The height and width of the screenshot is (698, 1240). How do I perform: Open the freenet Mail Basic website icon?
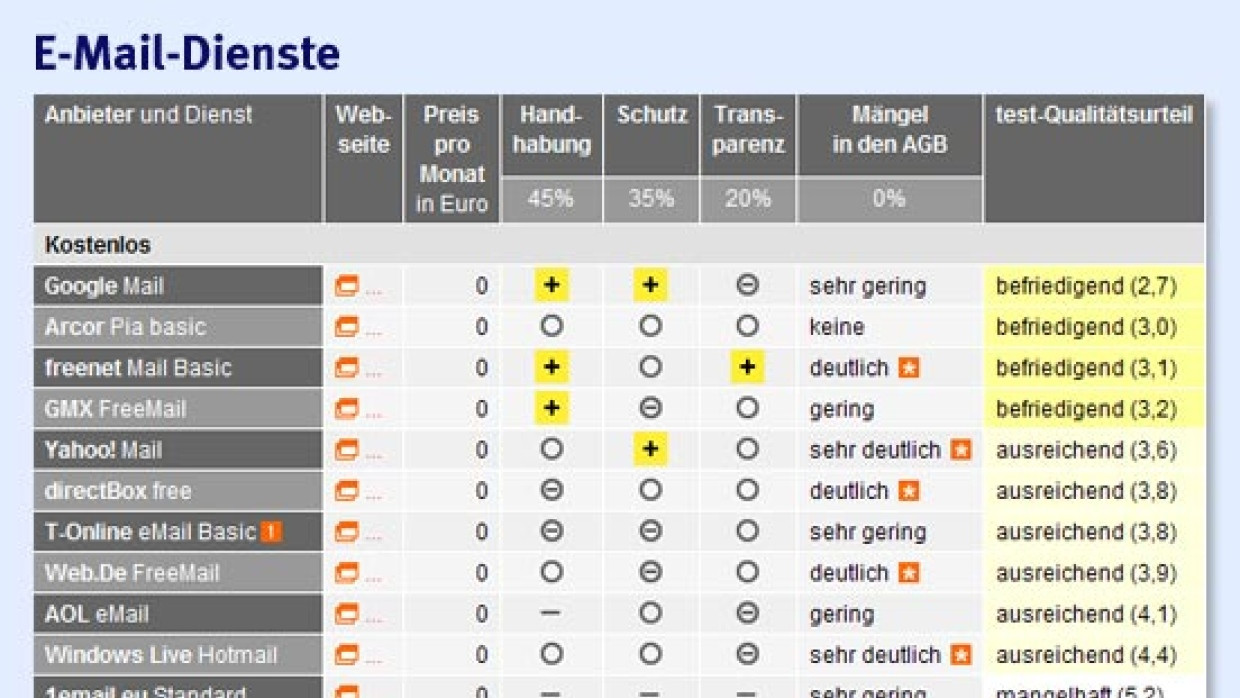point(346,368)
